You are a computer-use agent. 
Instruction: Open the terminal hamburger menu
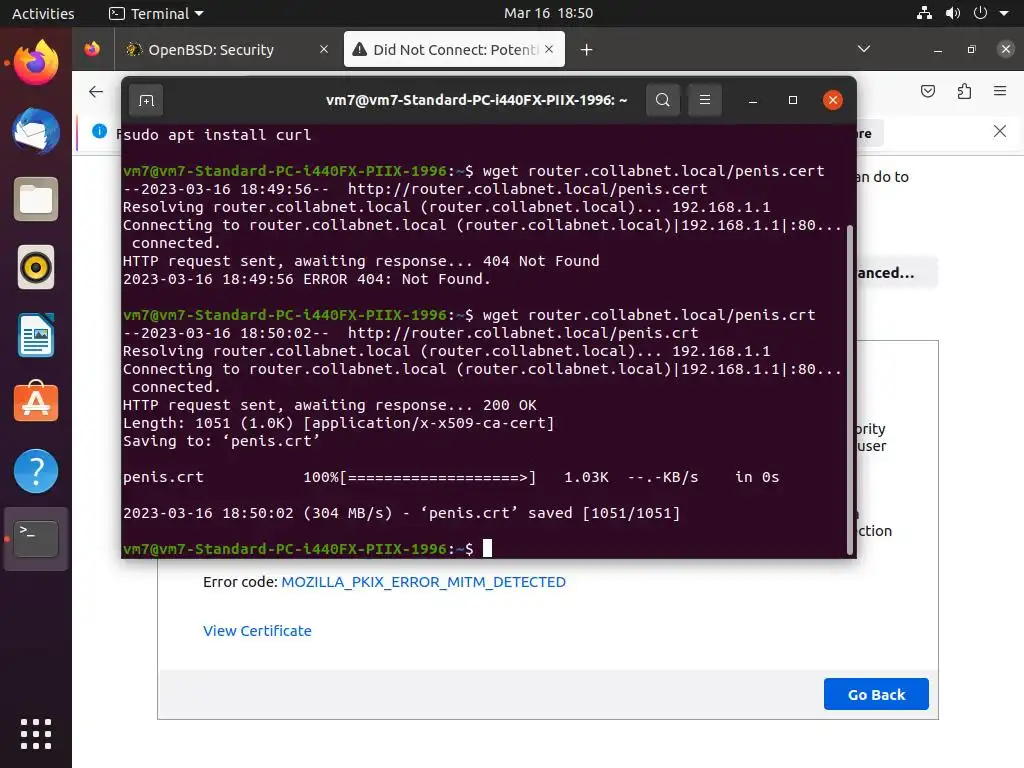pyautogui.click(x=705, y=100)
